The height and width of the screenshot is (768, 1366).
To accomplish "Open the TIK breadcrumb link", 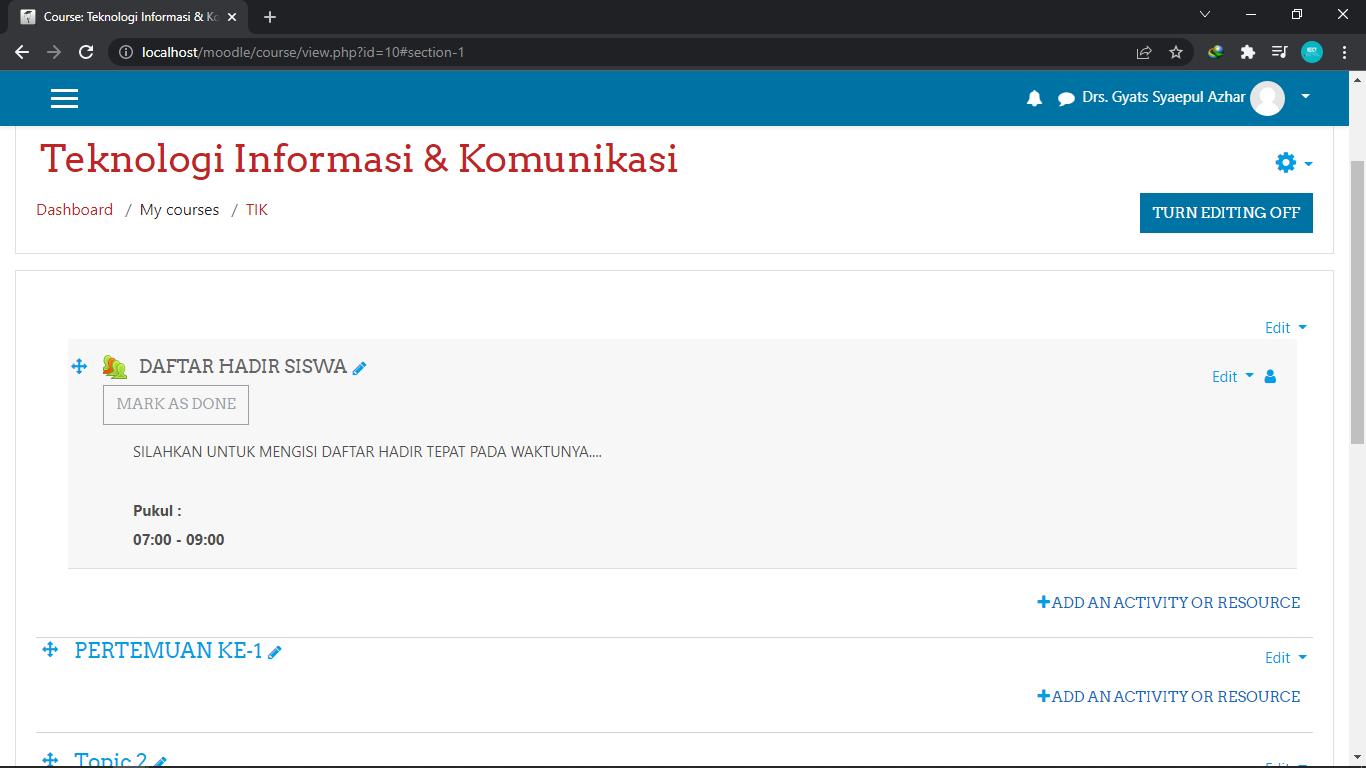I will [257, 210].
